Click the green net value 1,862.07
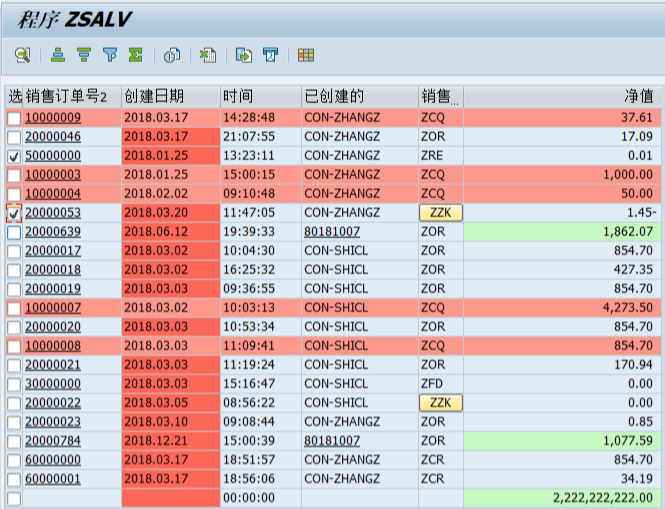Screen dimensions: 665x509 point(562,232)
